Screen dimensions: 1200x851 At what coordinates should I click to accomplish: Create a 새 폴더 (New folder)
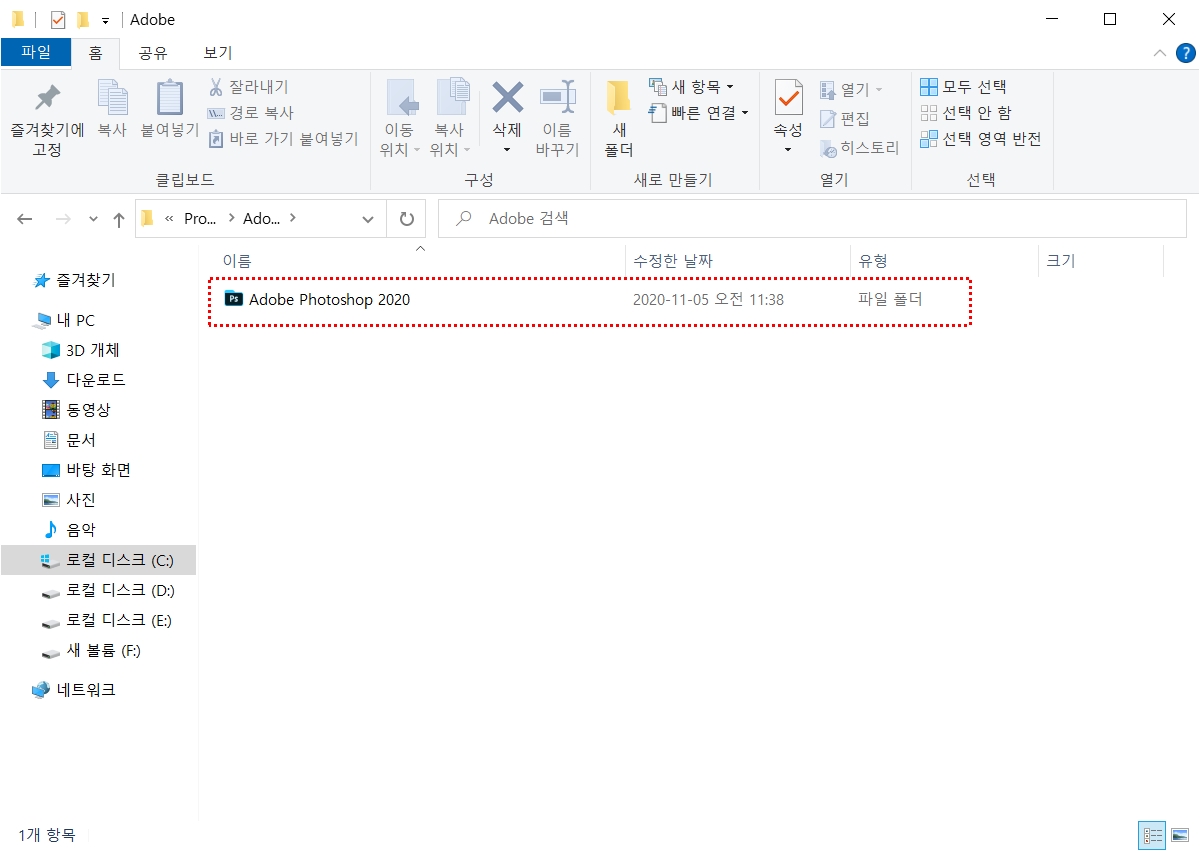pos(619,119)
